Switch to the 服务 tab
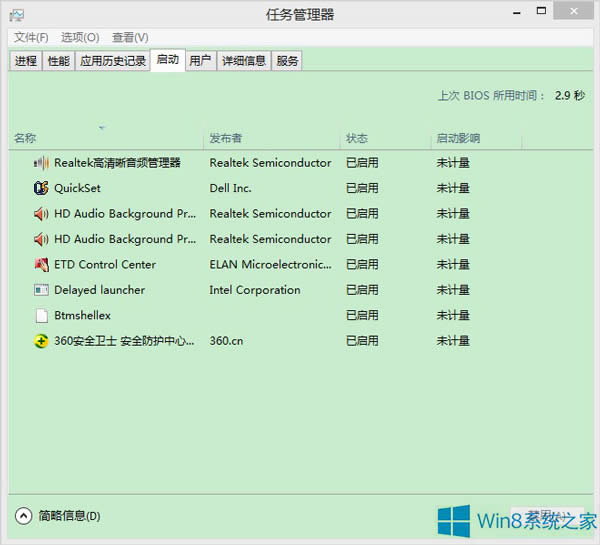This screenshot has width=600, height=545. 287,61
